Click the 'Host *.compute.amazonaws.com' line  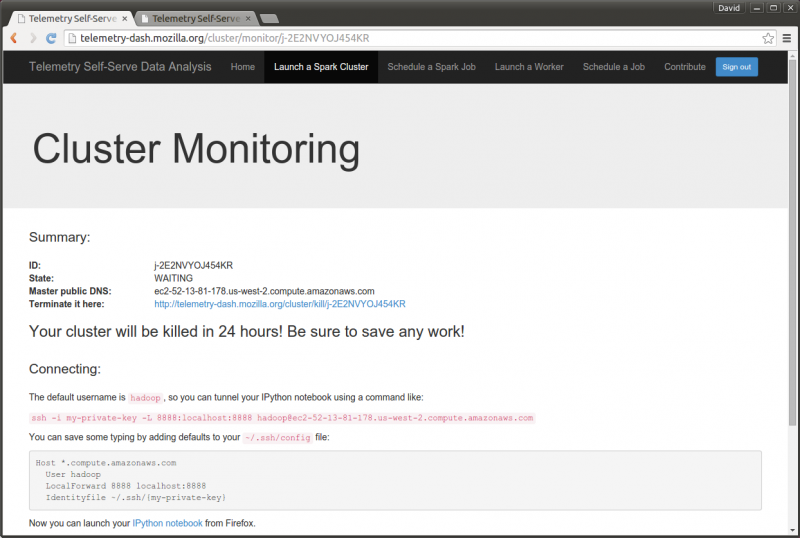coord(106,463)
